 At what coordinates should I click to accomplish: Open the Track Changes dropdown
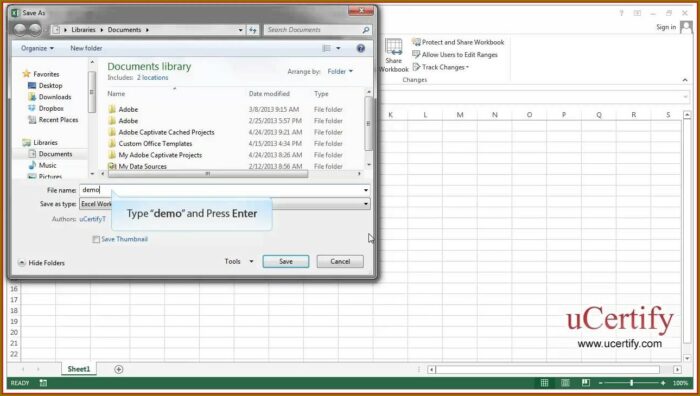(x=441, y=67)
